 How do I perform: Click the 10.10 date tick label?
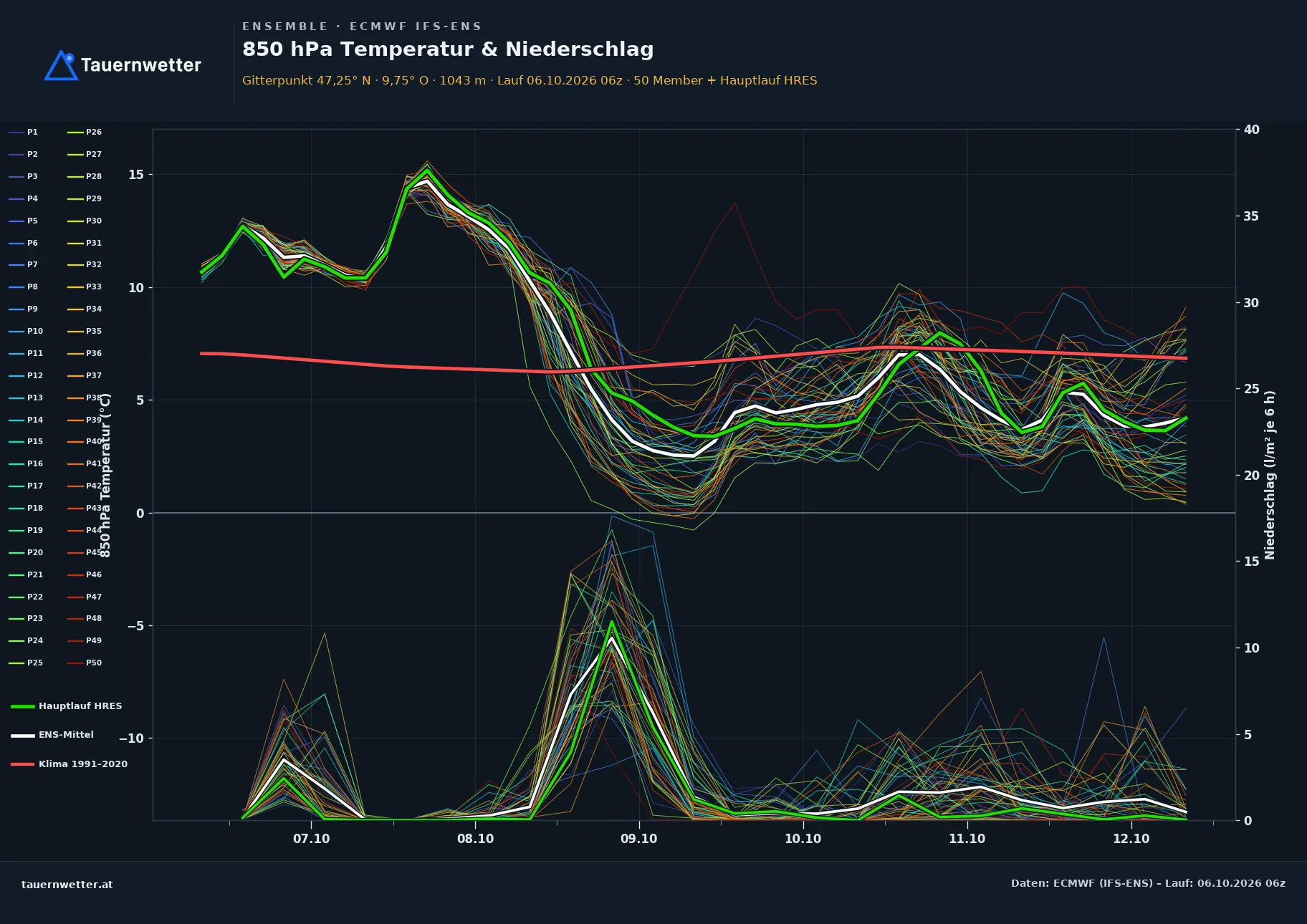(803, 839)
